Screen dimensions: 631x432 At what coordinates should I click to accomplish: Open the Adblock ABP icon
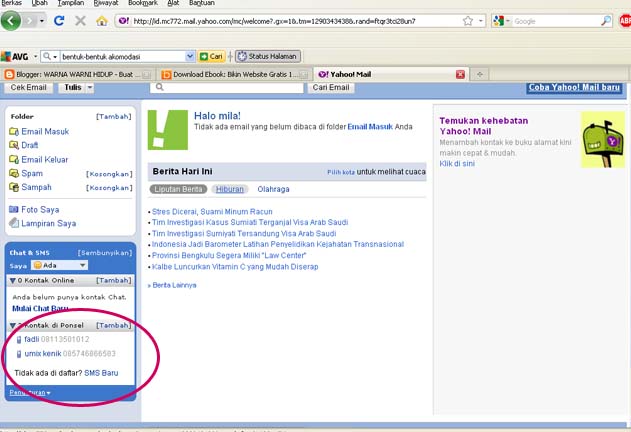point(625,21)
